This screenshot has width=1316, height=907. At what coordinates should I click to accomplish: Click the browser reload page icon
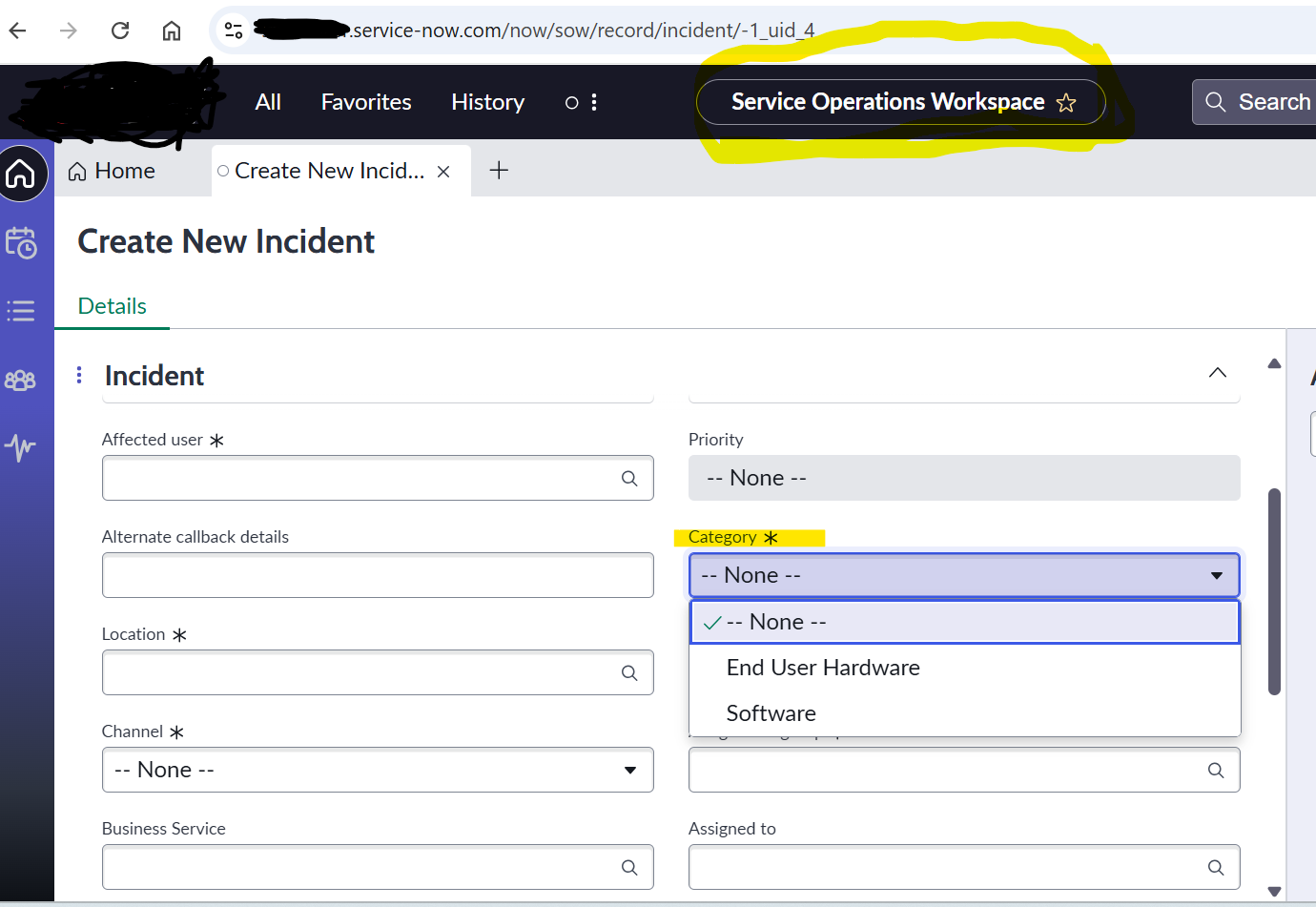coord(120,31)
